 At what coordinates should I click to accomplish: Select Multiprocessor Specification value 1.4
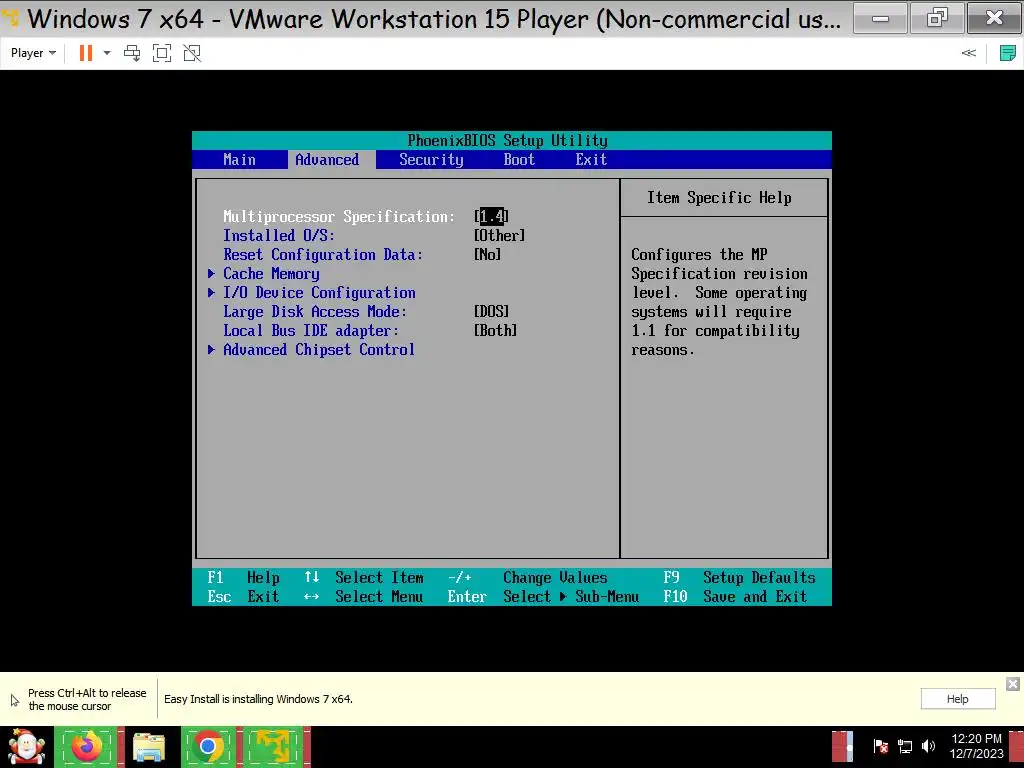point(491,216)
